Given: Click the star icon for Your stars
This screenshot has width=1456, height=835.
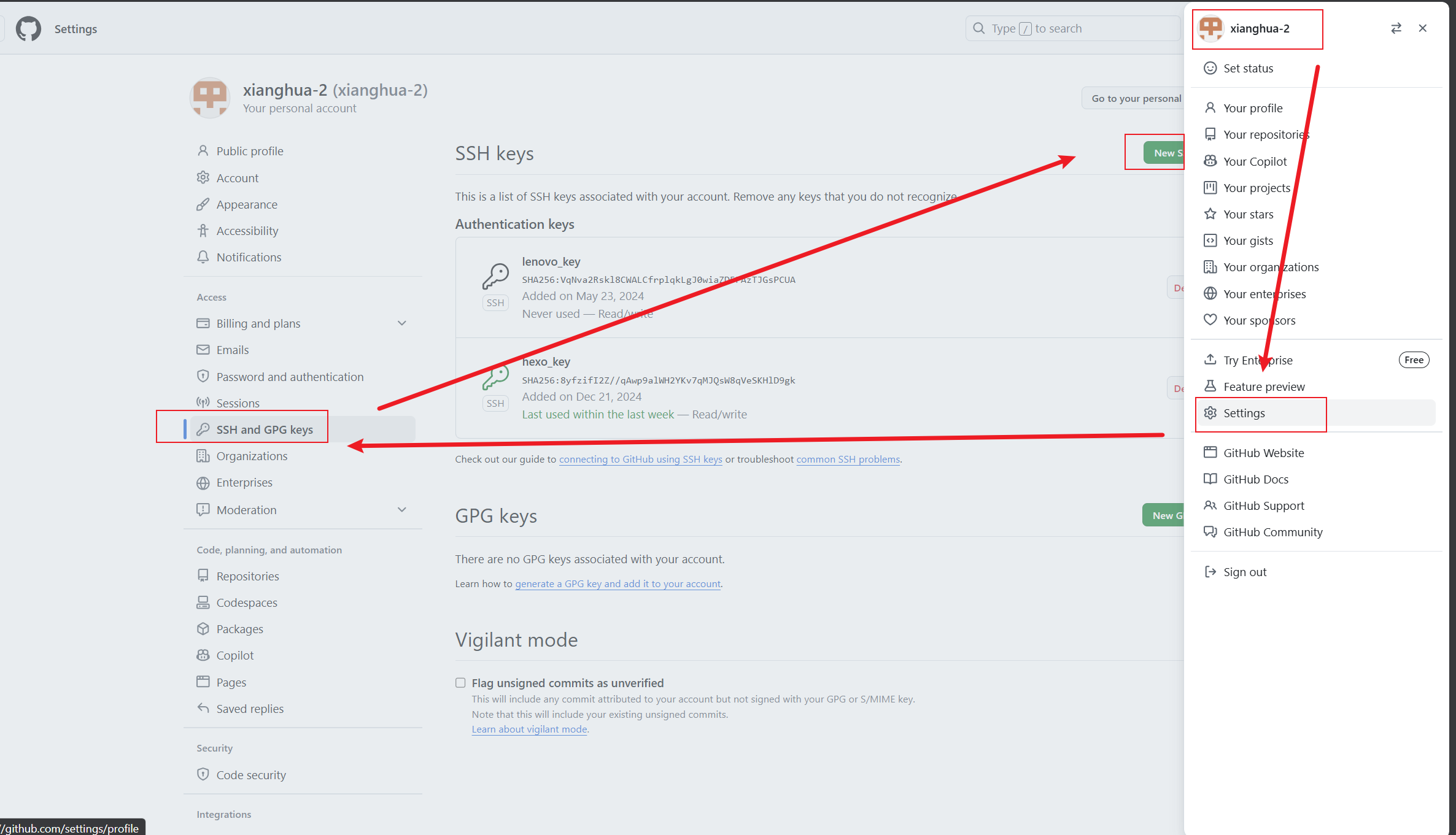Looking at the screenshot, I should click(1210, 214).
